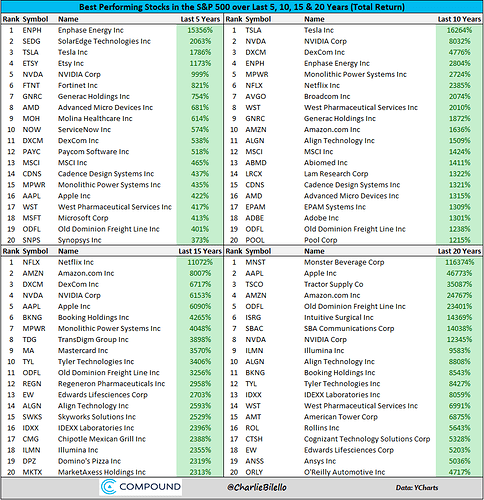Click the SolarEdge Technologies Inc name
This screenshot has height=500, width=484.
coord(104,41)
